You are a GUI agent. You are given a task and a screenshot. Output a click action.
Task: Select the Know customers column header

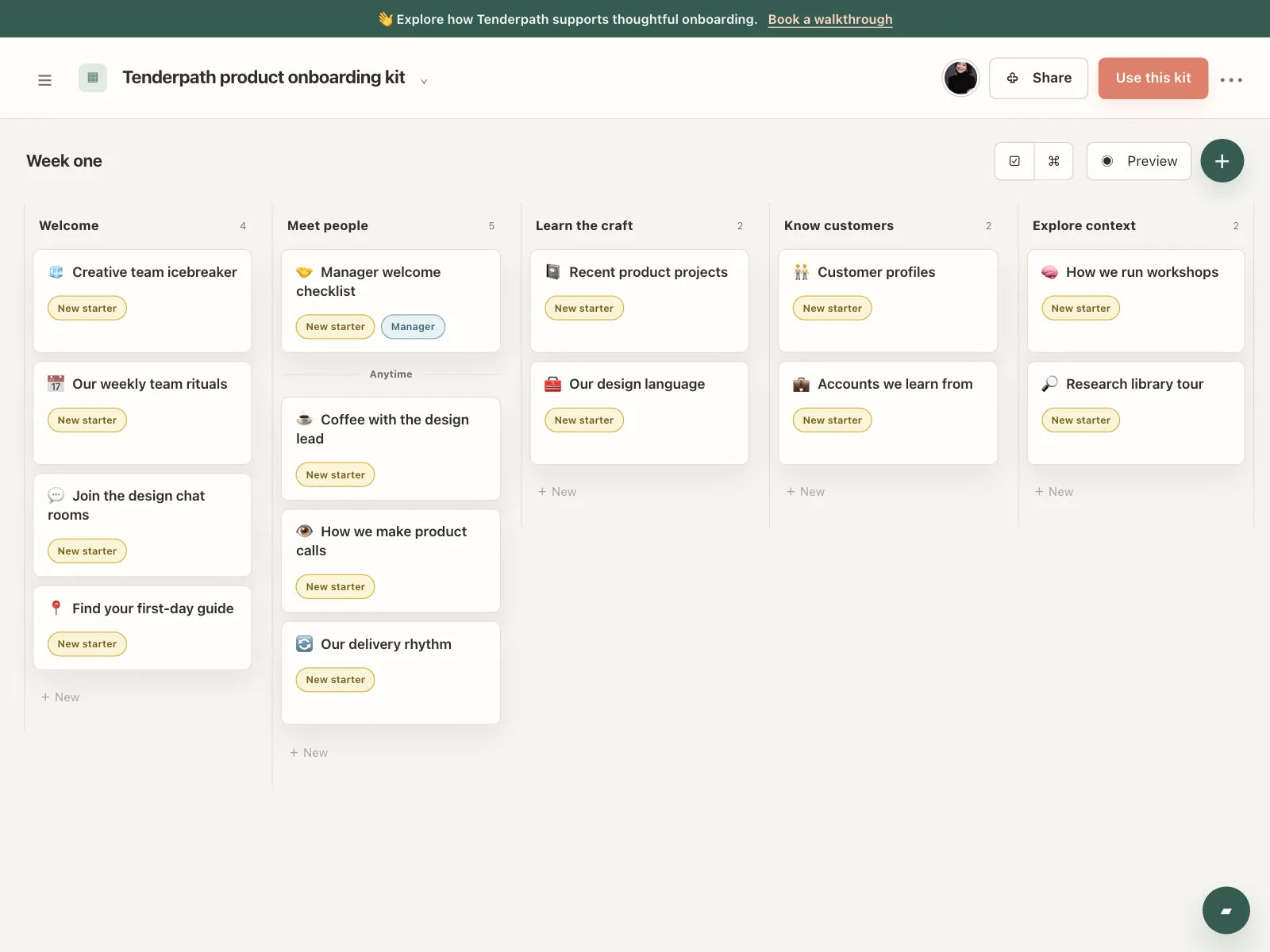coord(839,225)
